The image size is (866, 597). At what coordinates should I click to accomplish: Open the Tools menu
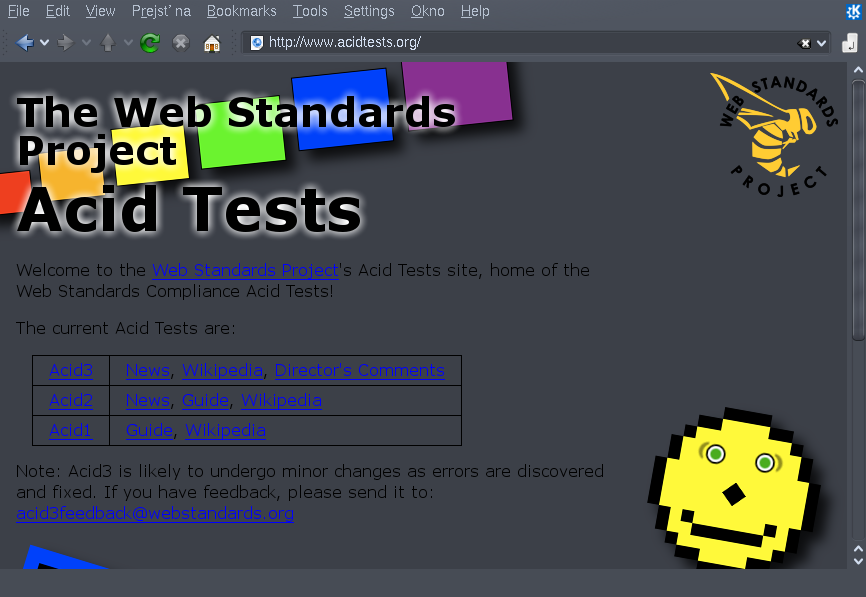pyautogui.click(x=310, y=11)
